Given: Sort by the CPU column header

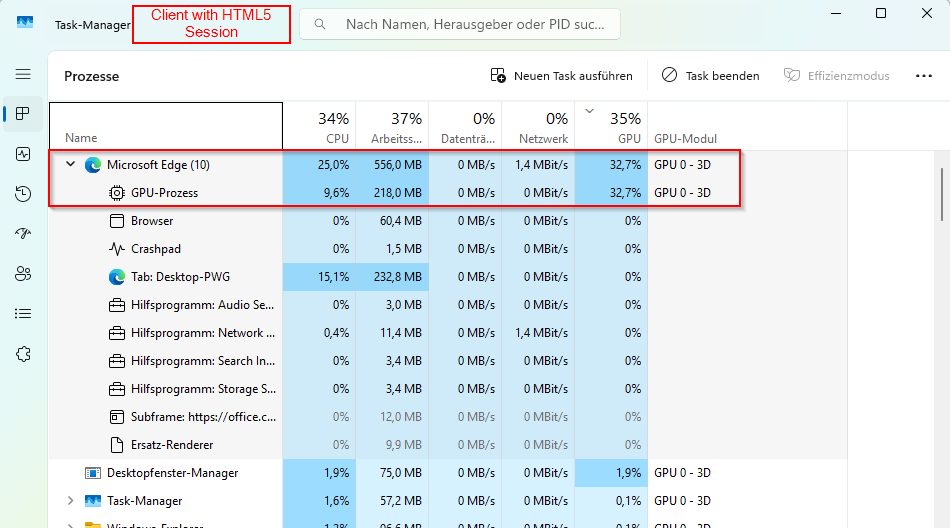Looking at the screenshot, I should (x=319, y=125).
